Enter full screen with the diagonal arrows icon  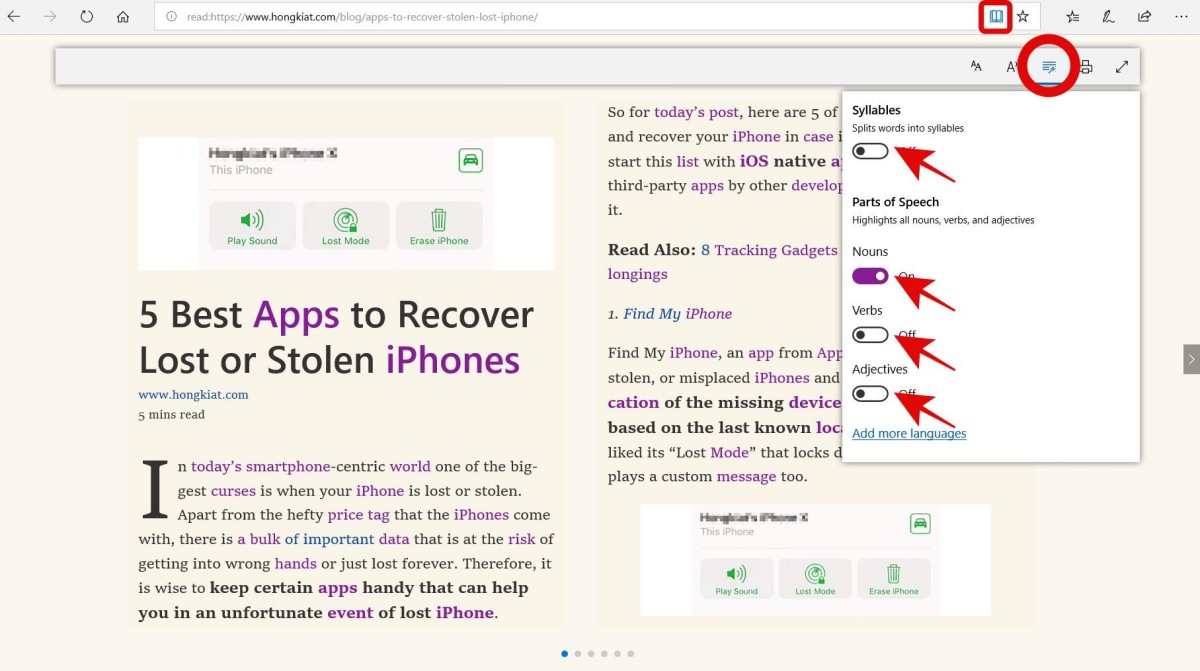click(1122, 66)
